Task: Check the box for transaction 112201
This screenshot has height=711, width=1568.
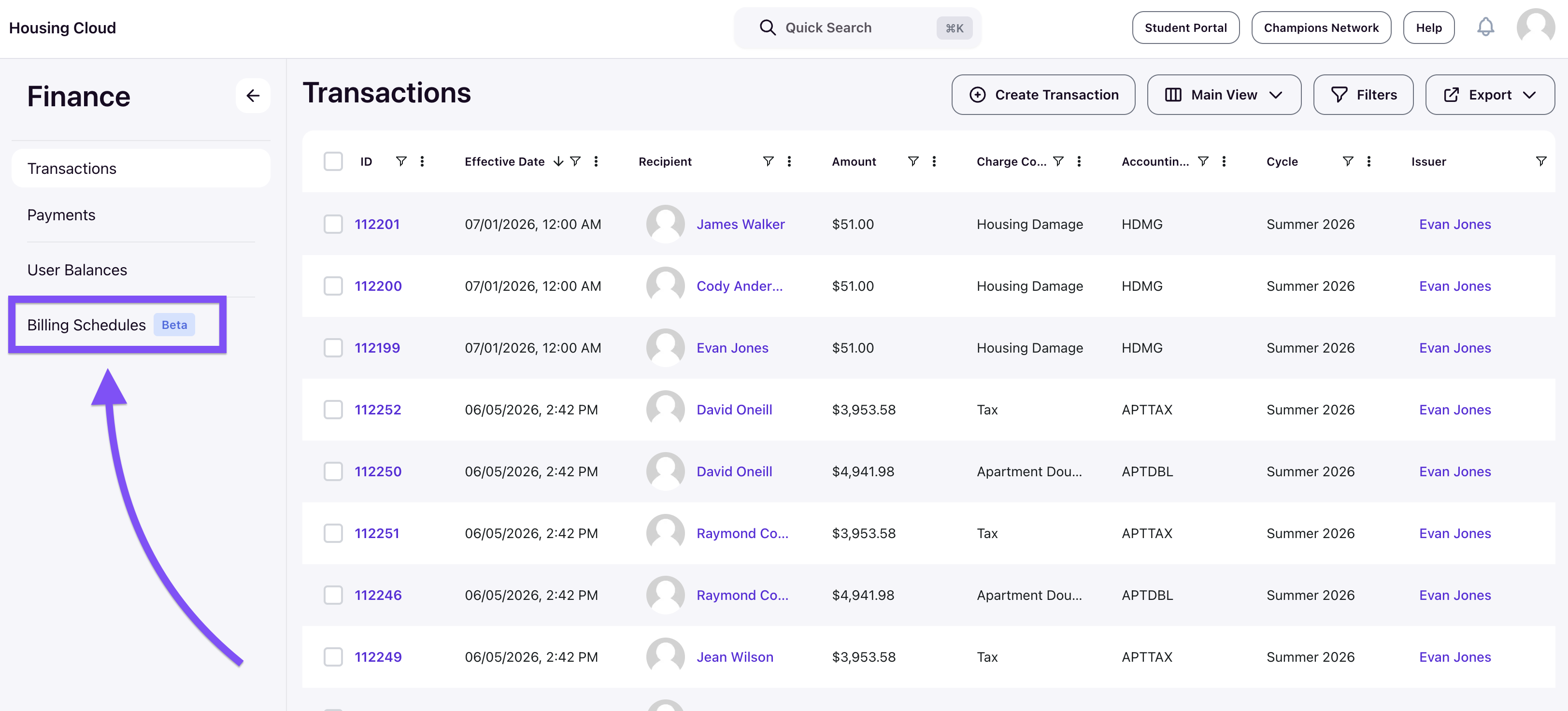Action: 333,224
